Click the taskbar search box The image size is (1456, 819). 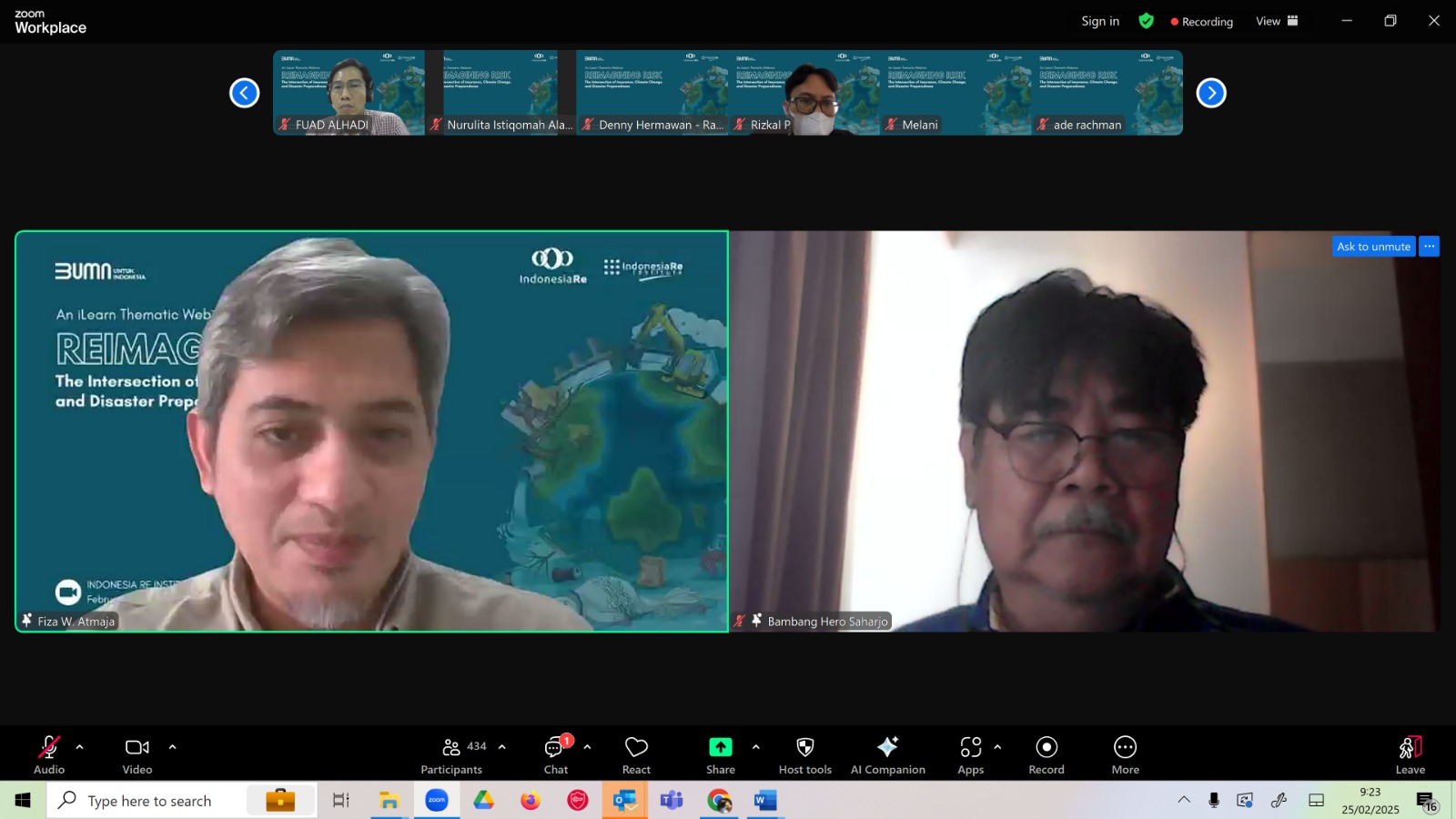(x=182, y=801)
